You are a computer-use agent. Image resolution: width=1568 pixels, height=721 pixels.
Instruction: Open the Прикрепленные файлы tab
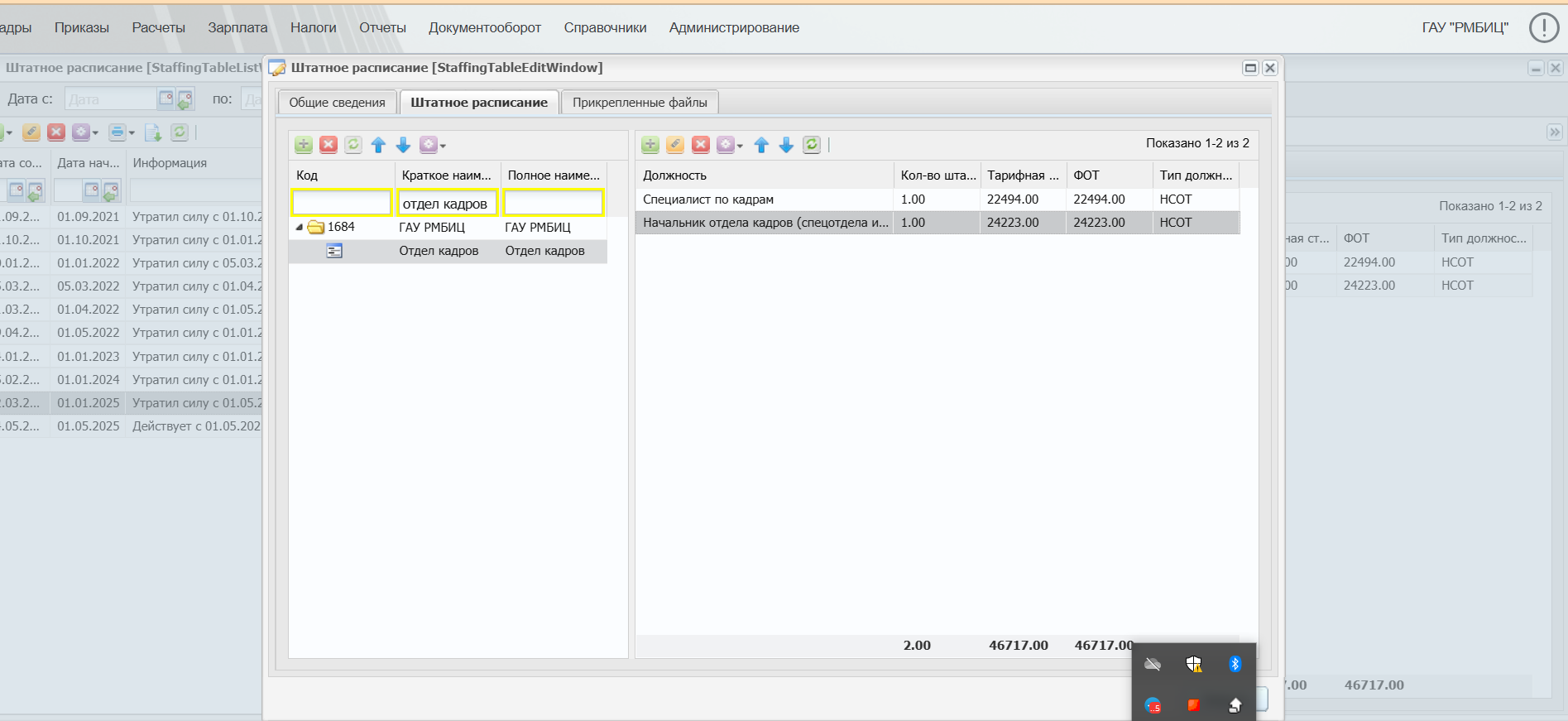(640, 103)
